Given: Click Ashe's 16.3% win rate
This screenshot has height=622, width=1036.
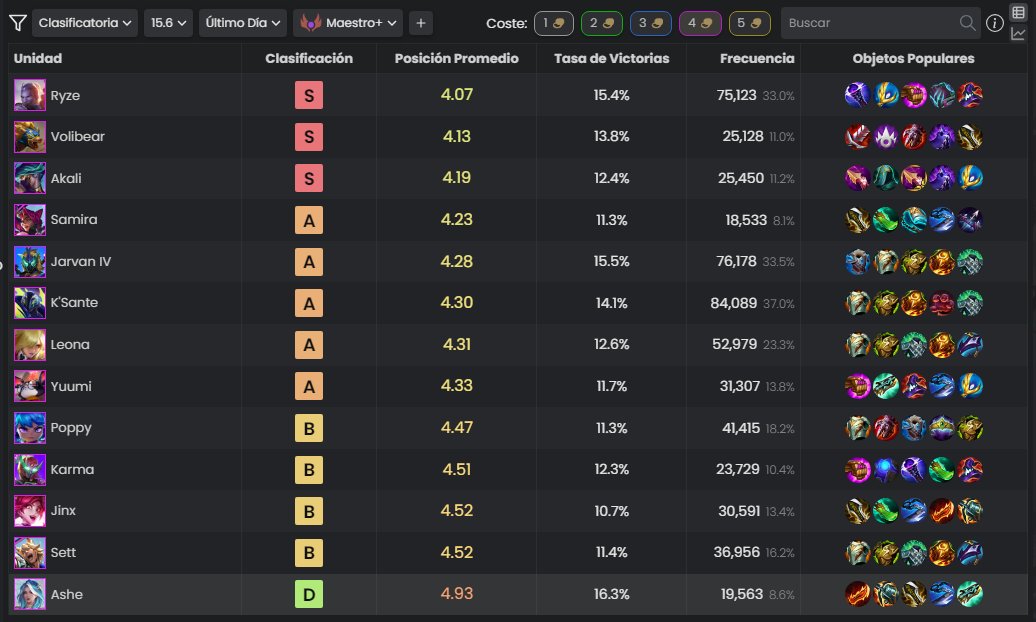Looking at the screenshot, I should [611, 594].
